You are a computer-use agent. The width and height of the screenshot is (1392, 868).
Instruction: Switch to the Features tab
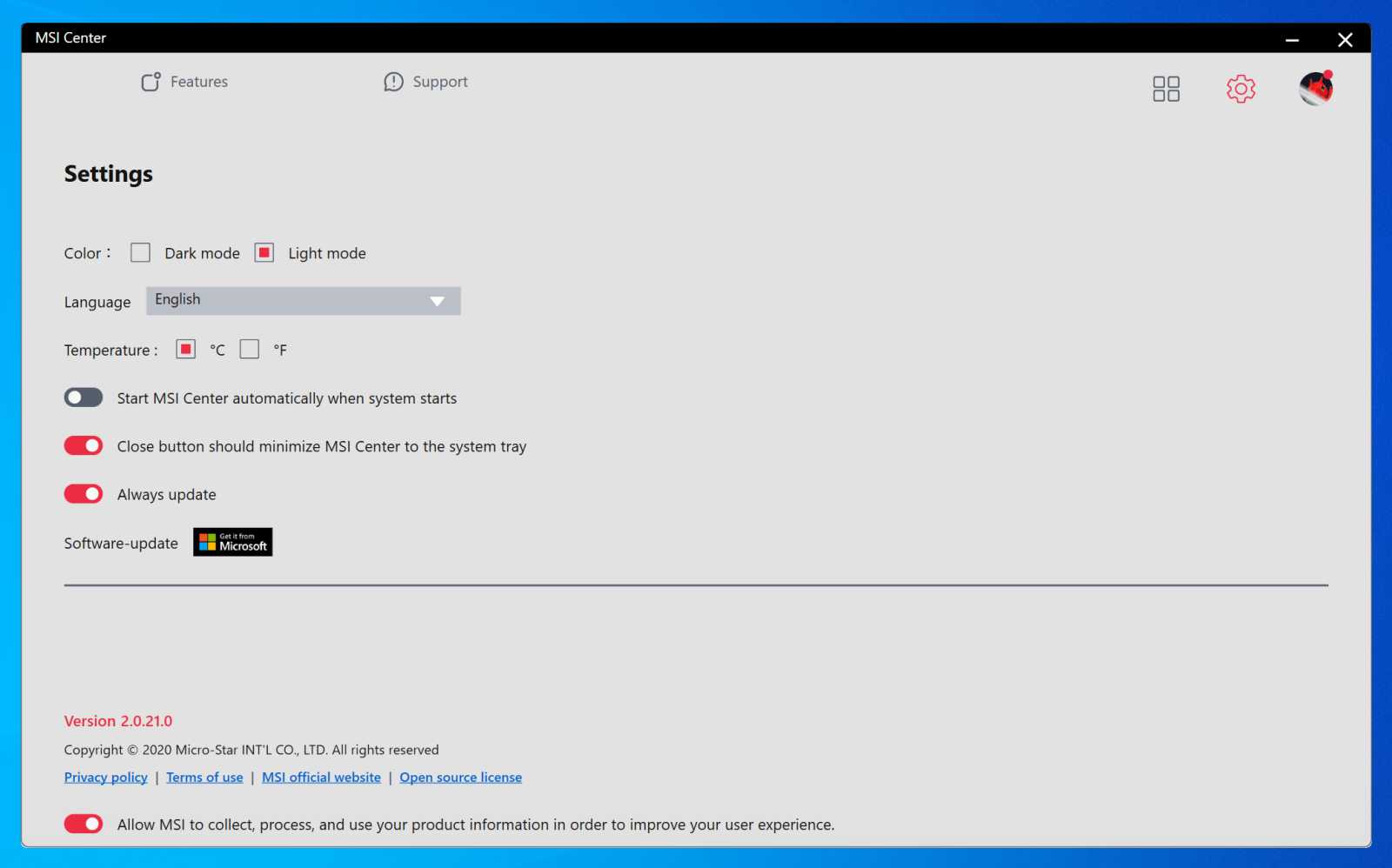coord(184,82)
